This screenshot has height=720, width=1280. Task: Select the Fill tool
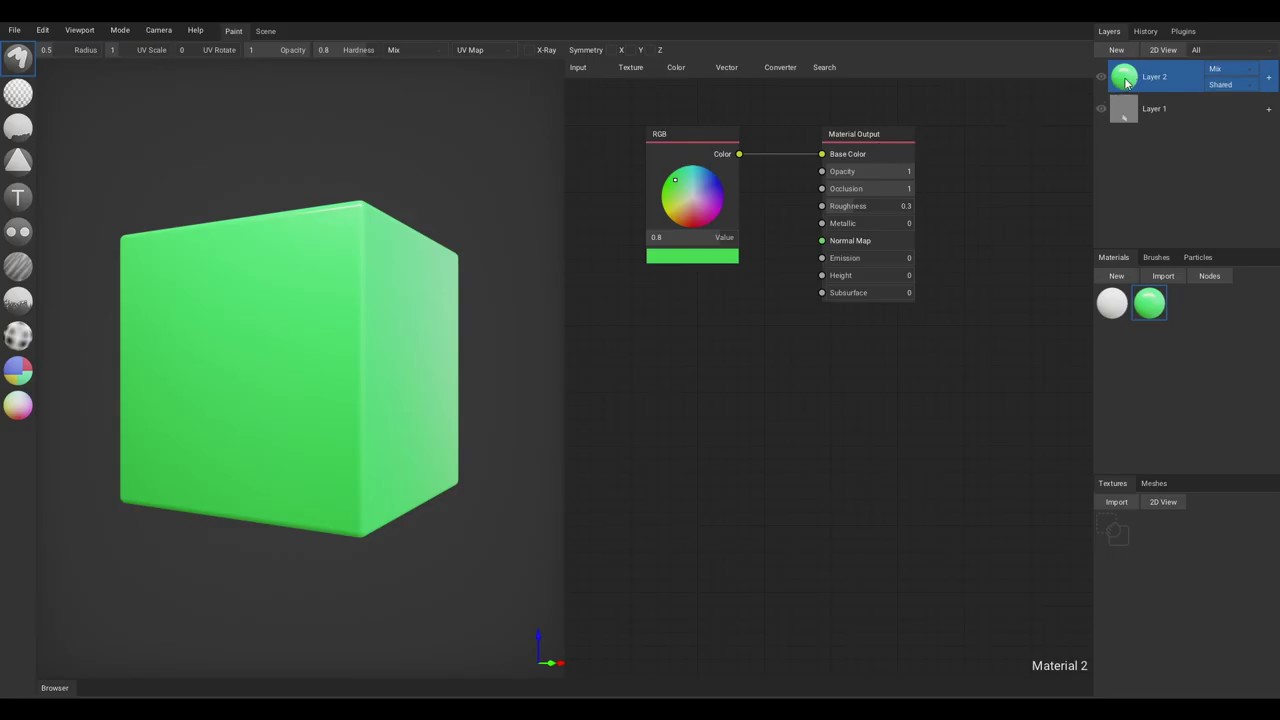point(18,127)
